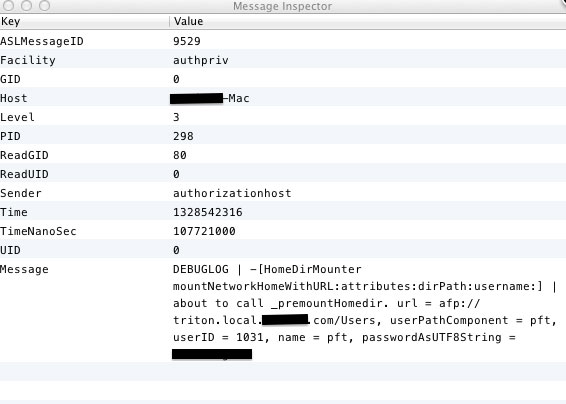566x404 pixels.
Task: Select the GID row
Action: coord(283,79)
